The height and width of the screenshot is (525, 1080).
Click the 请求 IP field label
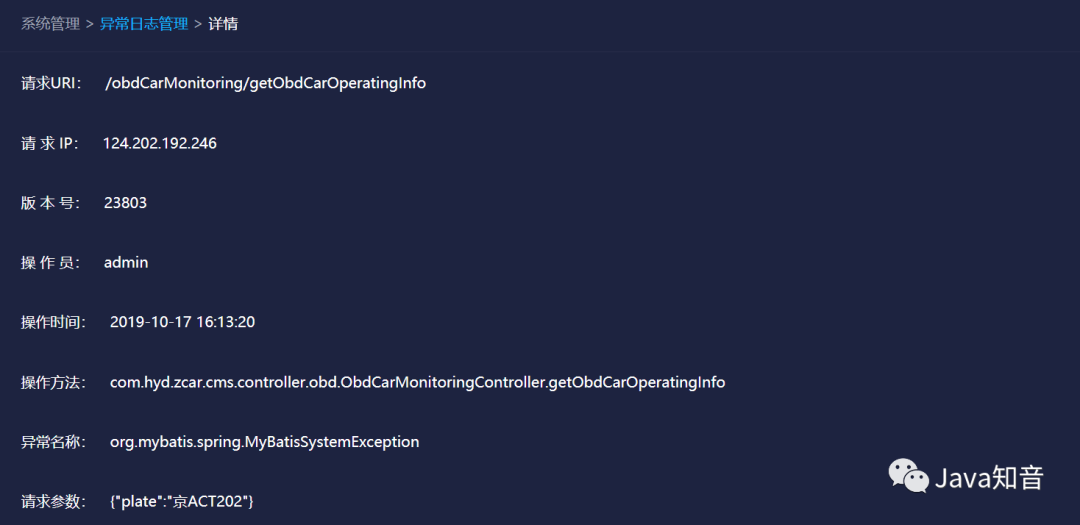pyautogui.click(x=50, y=143)
